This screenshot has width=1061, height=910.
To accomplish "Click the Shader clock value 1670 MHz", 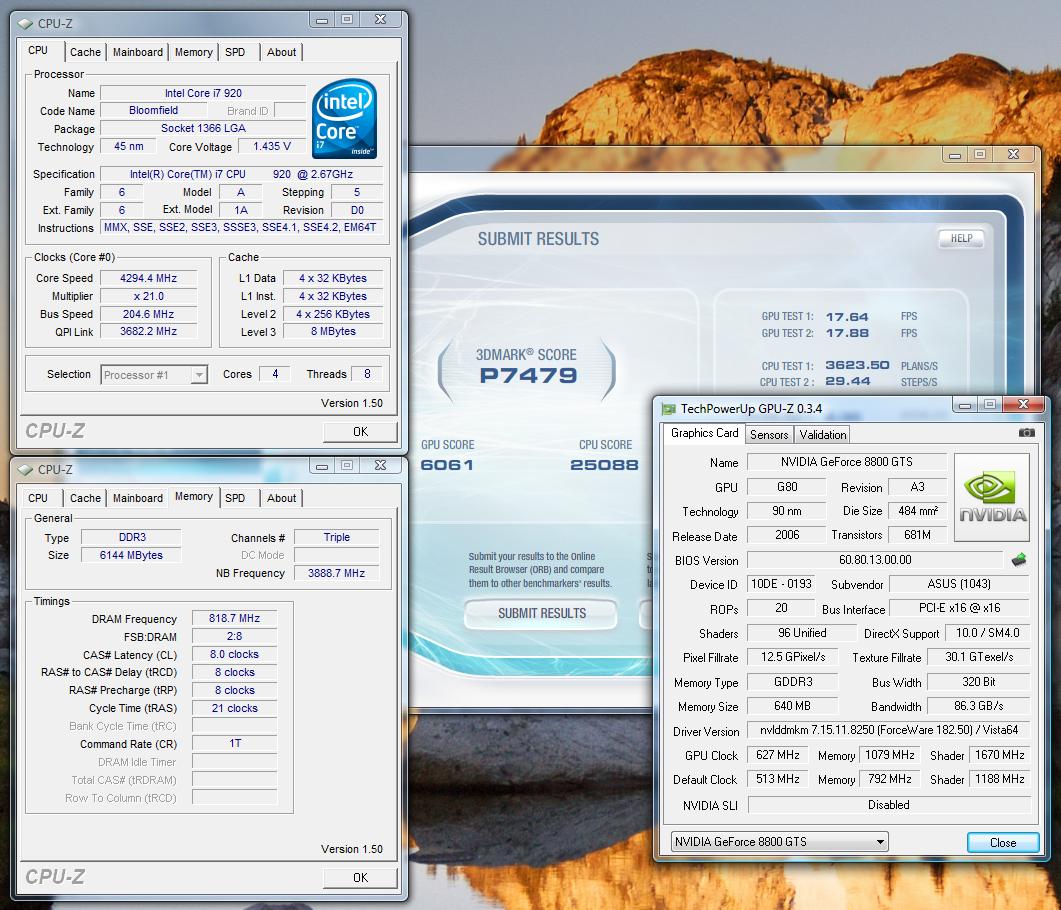I will pyautogui.click(x=999, y=755).
